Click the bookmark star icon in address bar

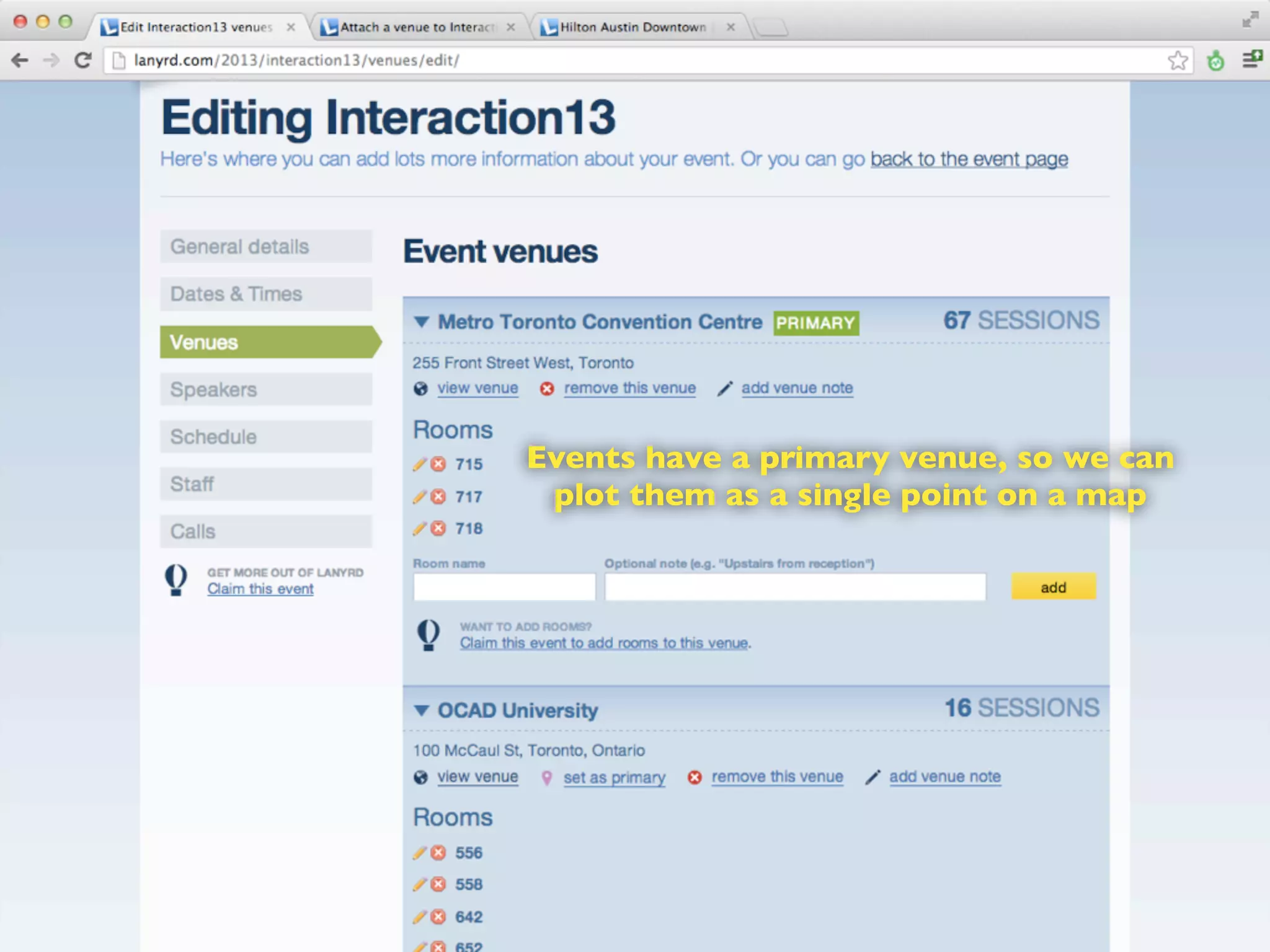coord(1178,60)
